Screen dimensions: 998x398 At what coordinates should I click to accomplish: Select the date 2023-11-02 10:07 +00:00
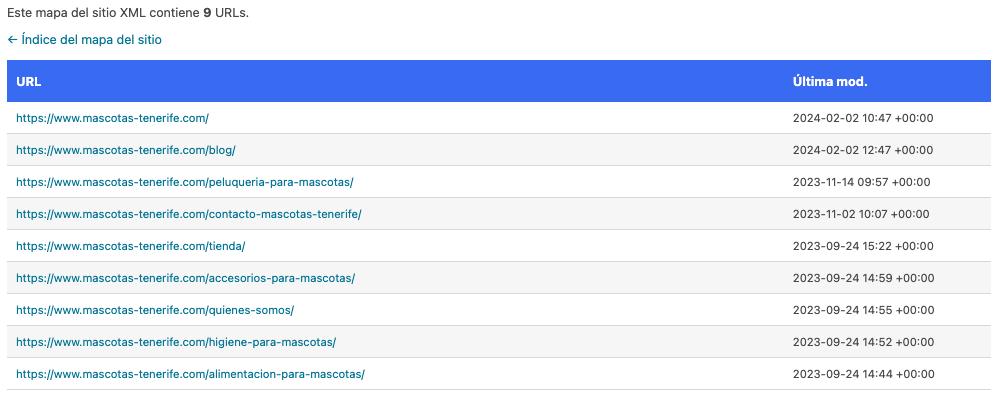pyautogui.click(x=861, y=214)
